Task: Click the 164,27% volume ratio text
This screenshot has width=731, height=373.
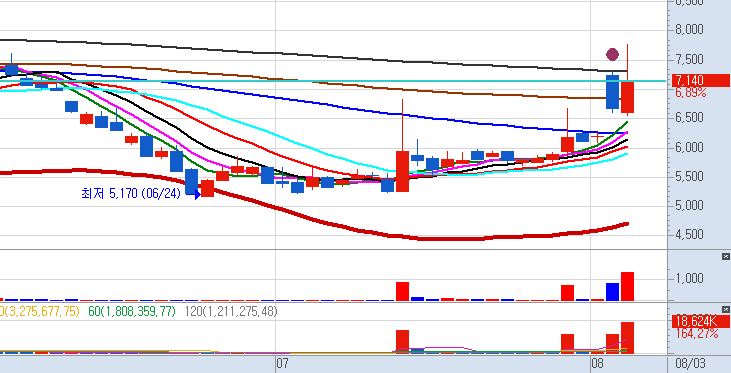Action: pyautogui.click(x=696, y=333)
